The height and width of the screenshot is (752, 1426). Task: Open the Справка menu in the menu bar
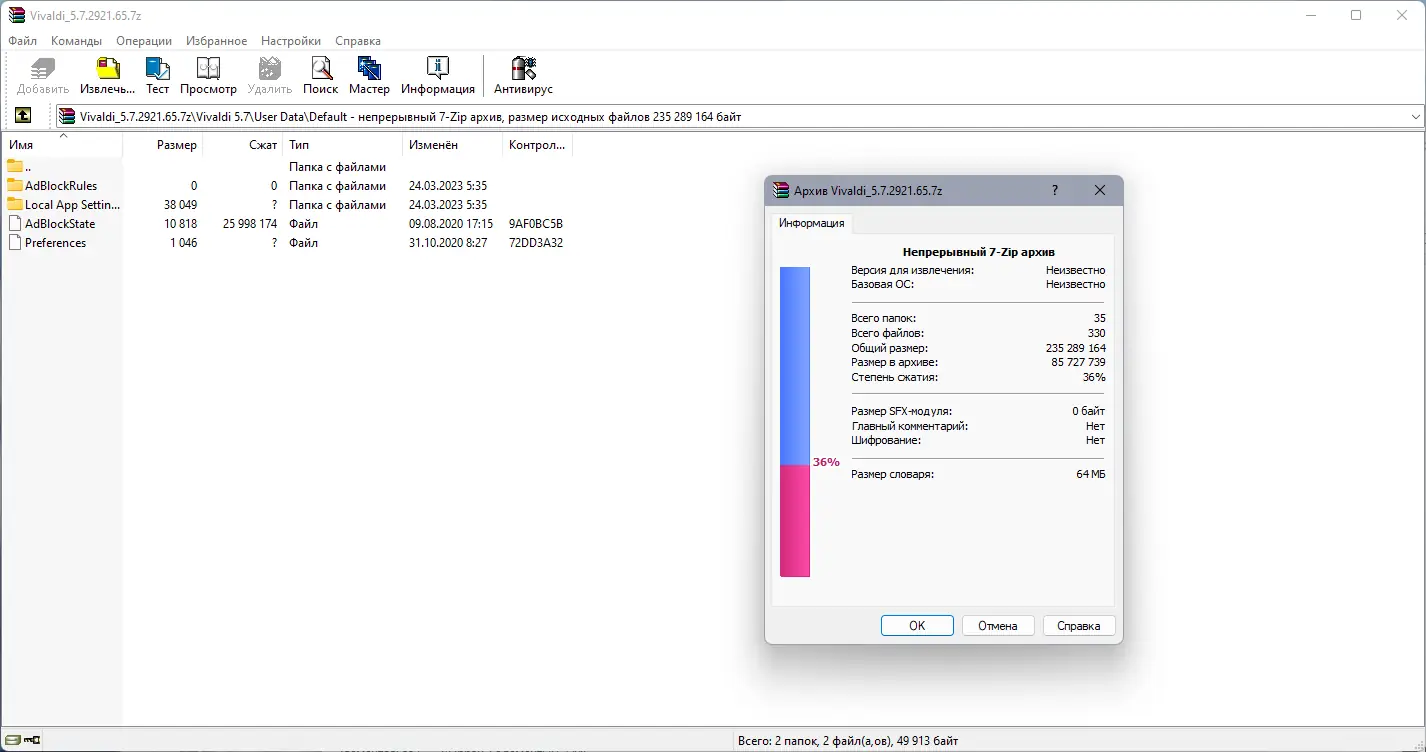click(x=358, y=41)
